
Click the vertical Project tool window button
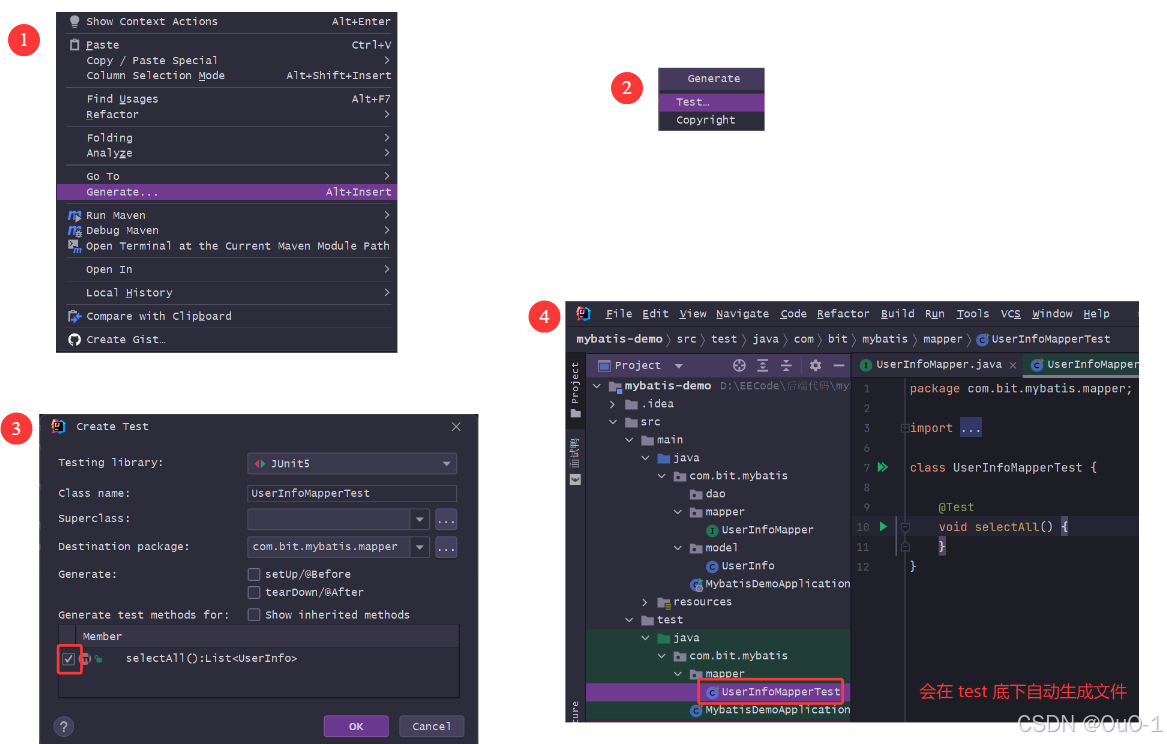[x=575, y=389]
